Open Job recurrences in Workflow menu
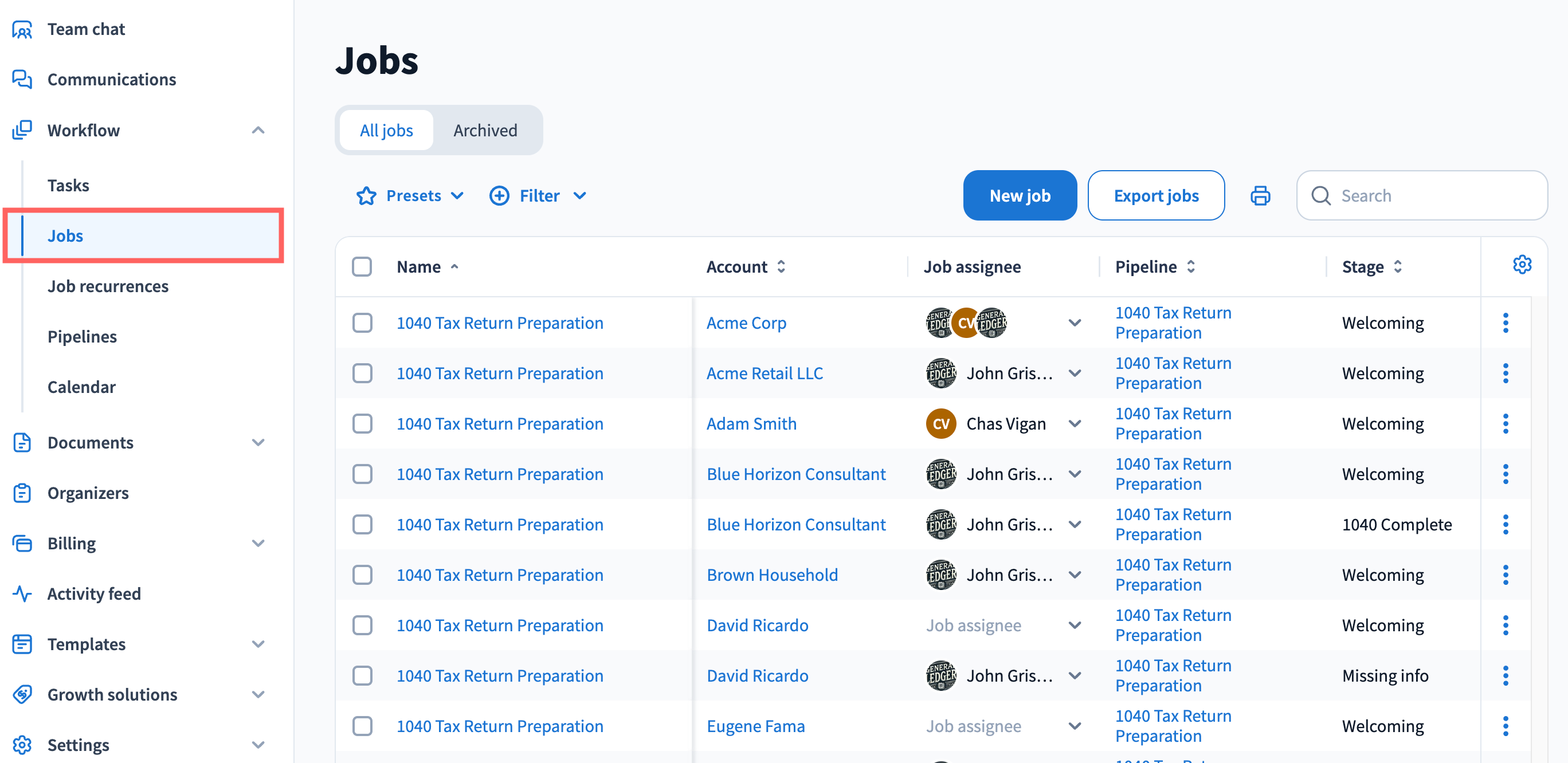 pos(108,286)
